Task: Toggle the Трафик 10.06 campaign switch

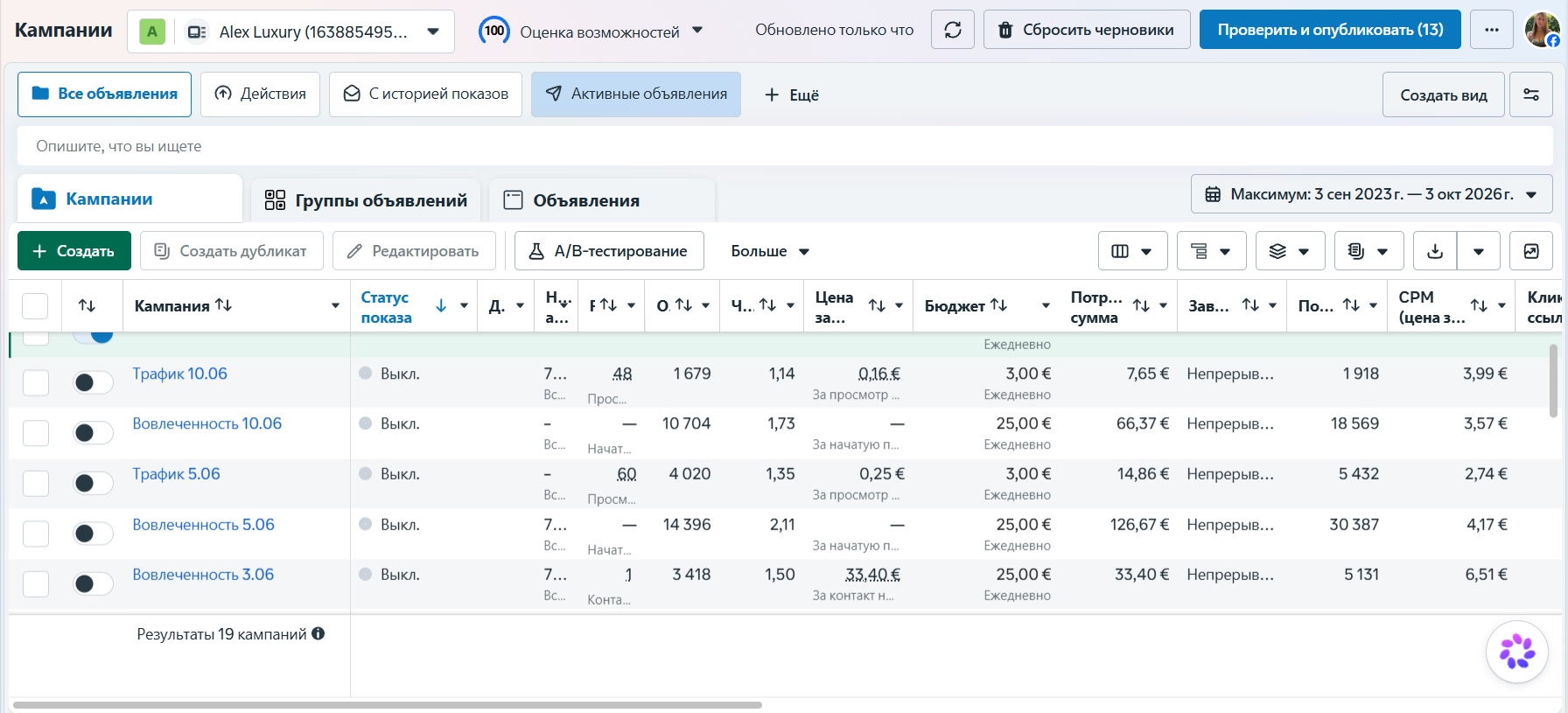Action: click(93, 382)
